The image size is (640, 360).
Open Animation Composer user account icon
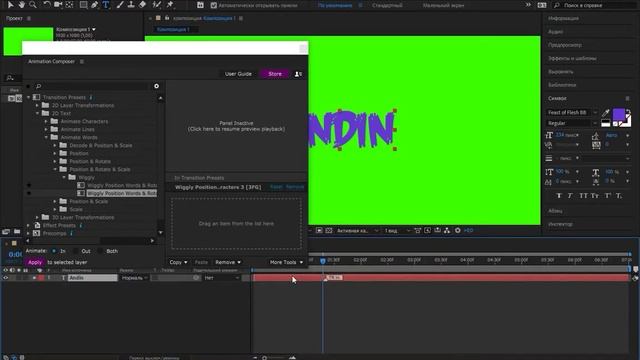coord(298,74)
